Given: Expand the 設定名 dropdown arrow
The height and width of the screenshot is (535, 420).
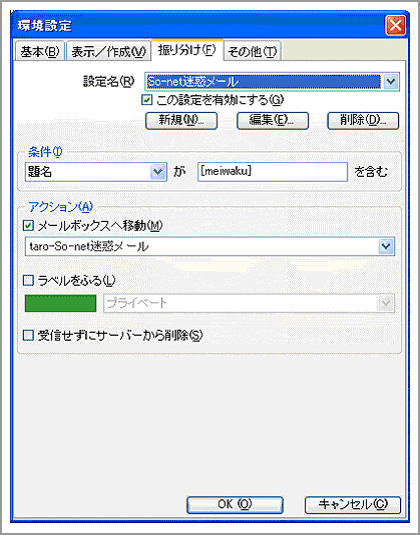Looking at the screenshot, I should coord(391,82).
